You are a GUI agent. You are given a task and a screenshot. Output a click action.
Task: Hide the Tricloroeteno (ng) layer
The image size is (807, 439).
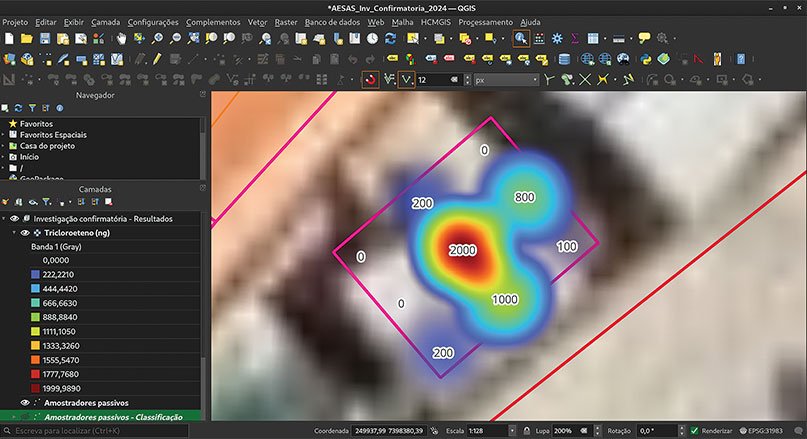[24, 233]
